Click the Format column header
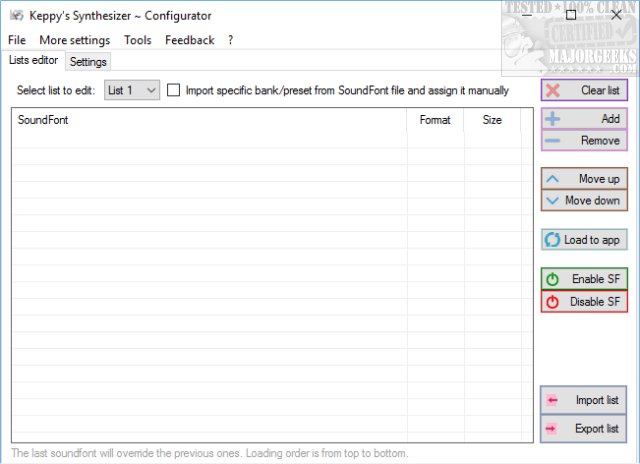Image resolution: width=640 pixels, height=464 pixels. (x=435, y=120)
